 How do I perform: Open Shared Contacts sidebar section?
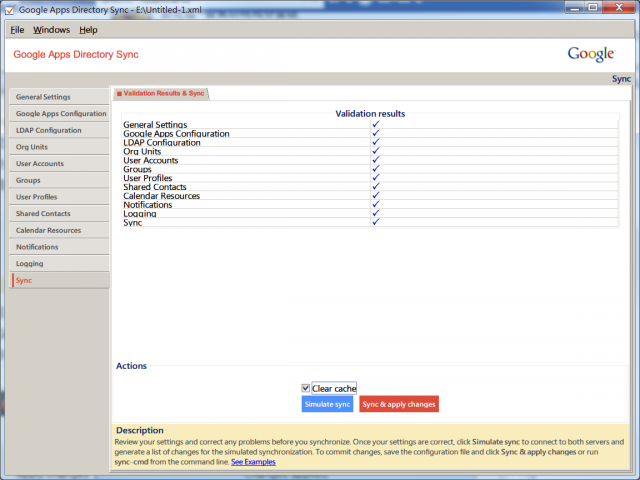coord(59,213)
